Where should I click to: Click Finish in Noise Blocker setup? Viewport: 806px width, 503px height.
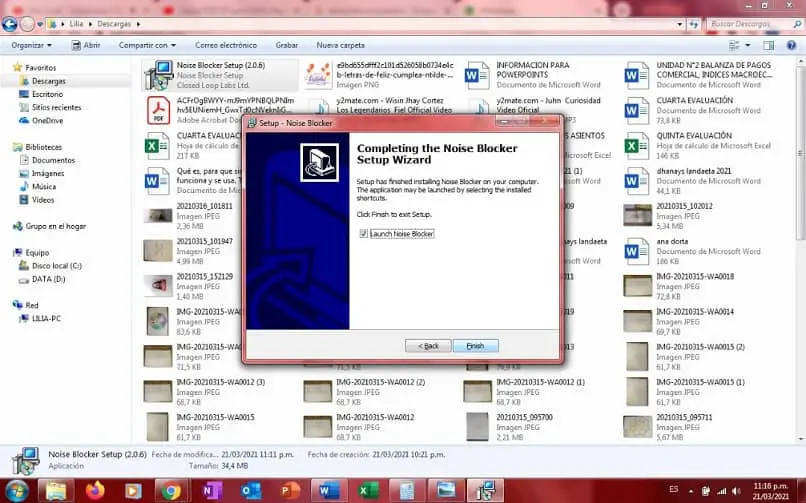tap(475, 346)
